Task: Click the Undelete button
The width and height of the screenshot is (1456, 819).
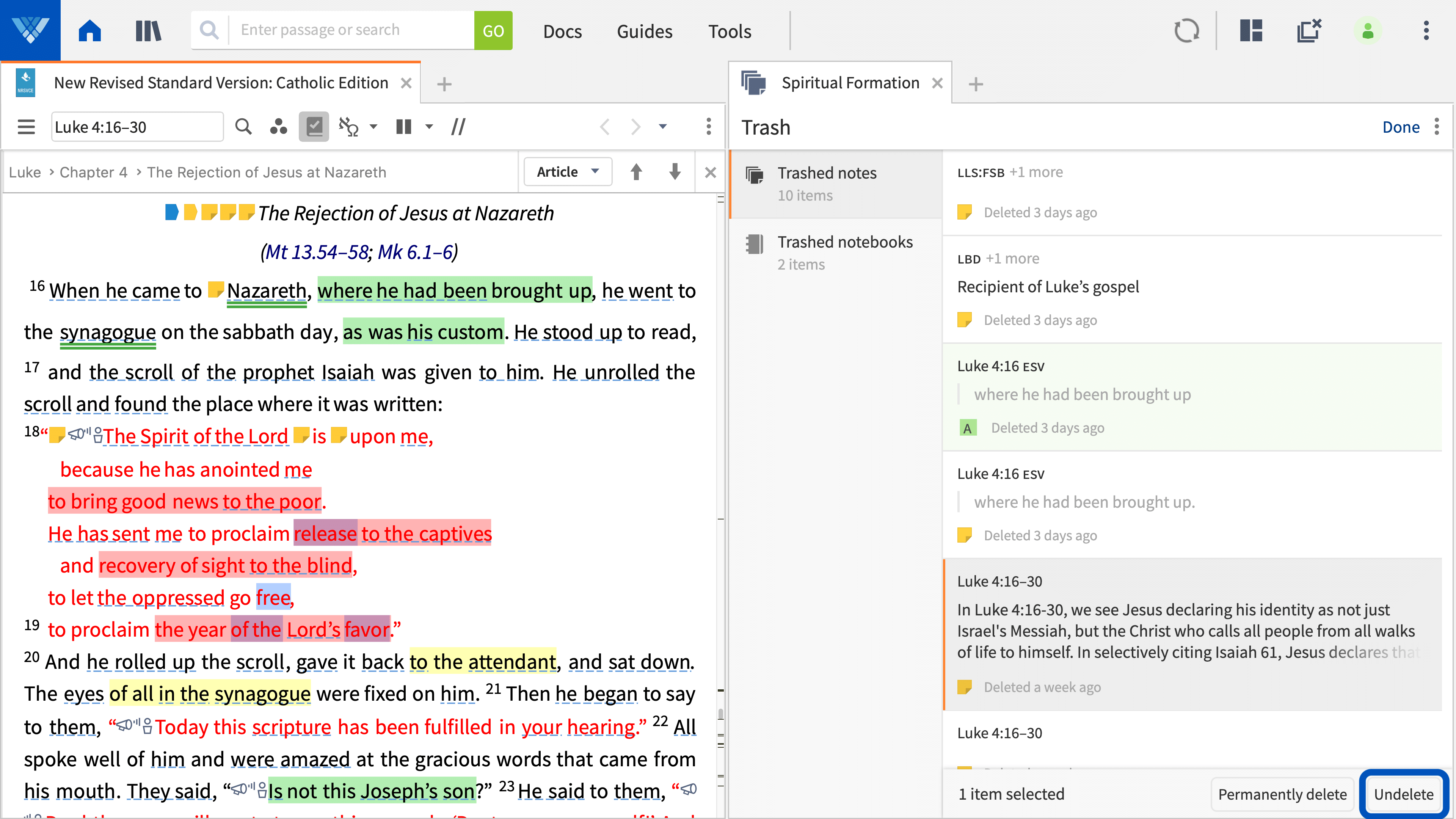Action: pyautogui.click(x=1403, y=794)
